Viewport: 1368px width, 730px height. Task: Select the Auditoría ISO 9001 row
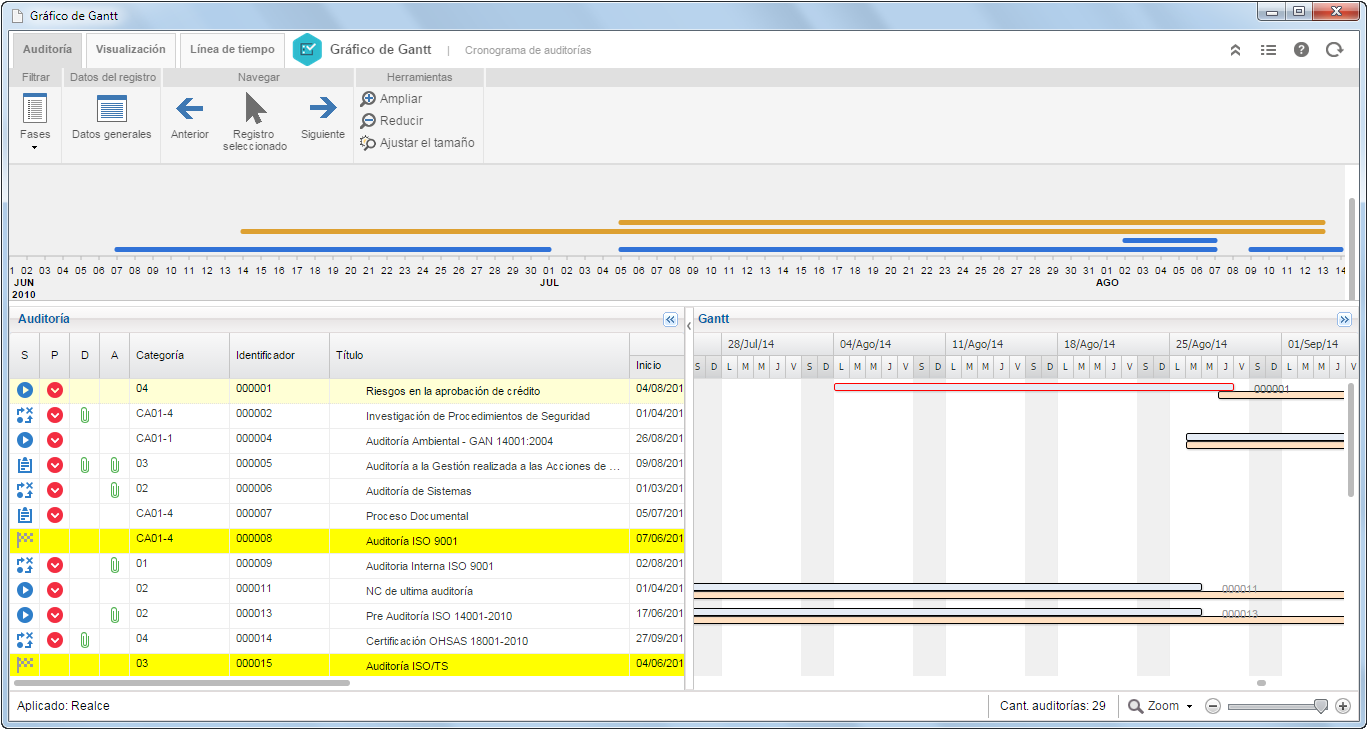pyautogui.click(x=347, y=541)
